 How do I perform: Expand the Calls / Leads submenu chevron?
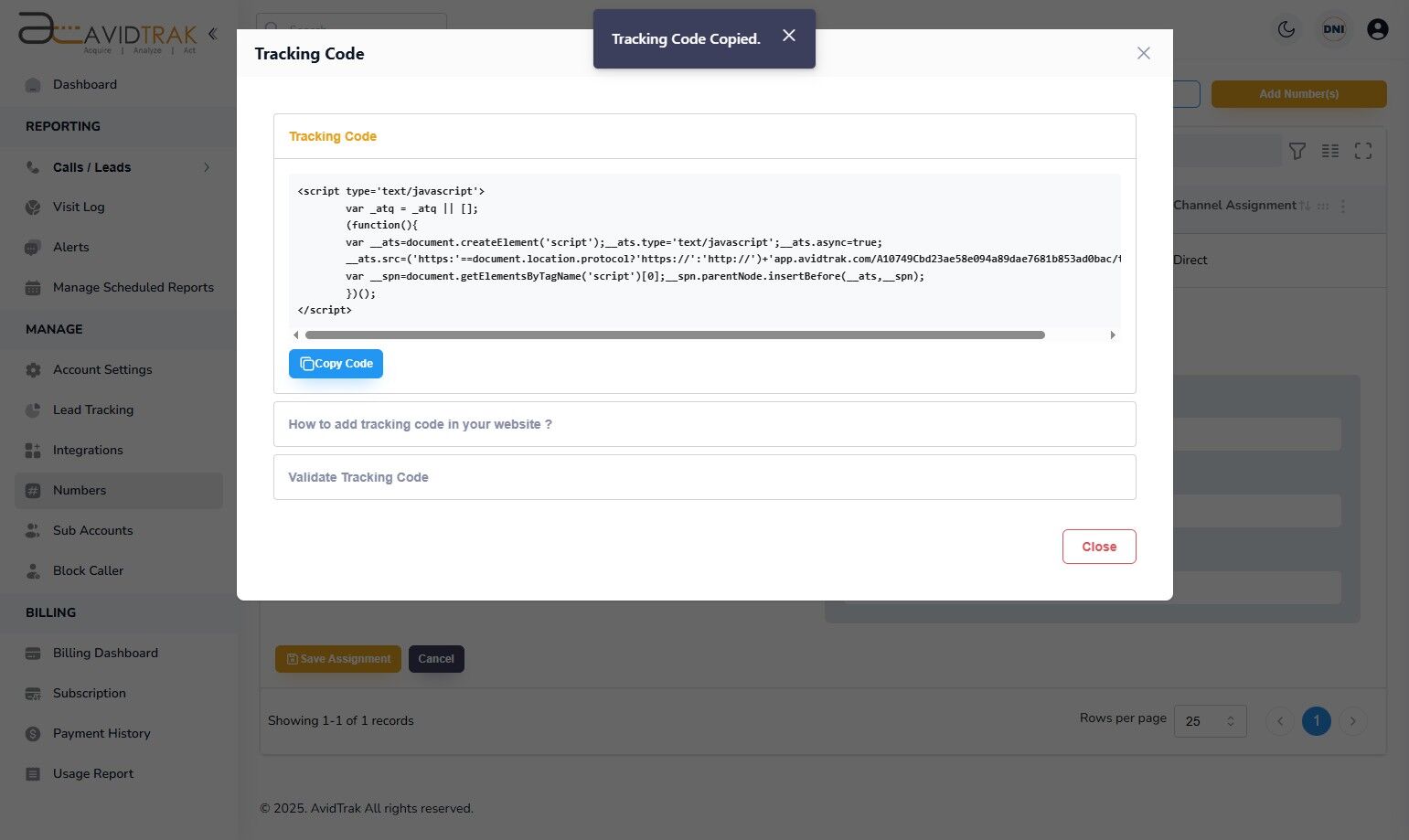(x=207, y=167)
